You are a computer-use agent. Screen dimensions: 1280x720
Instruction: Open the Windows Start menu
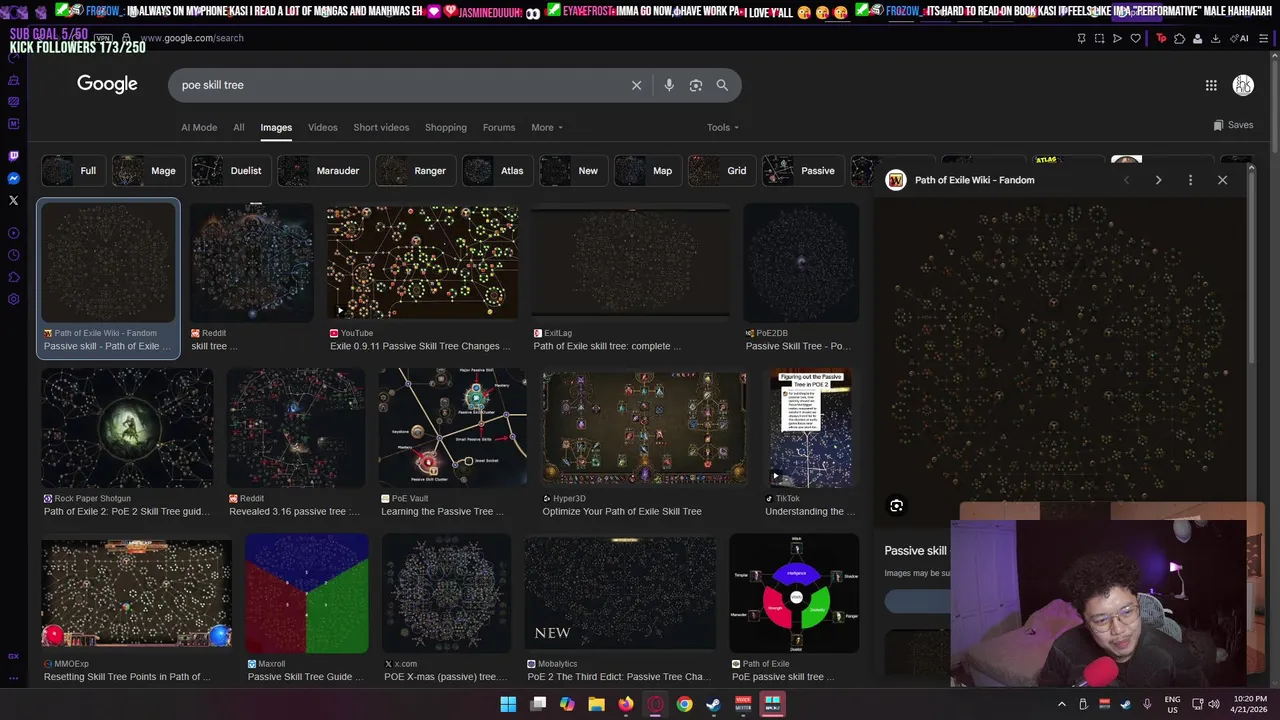click(508, 704)
